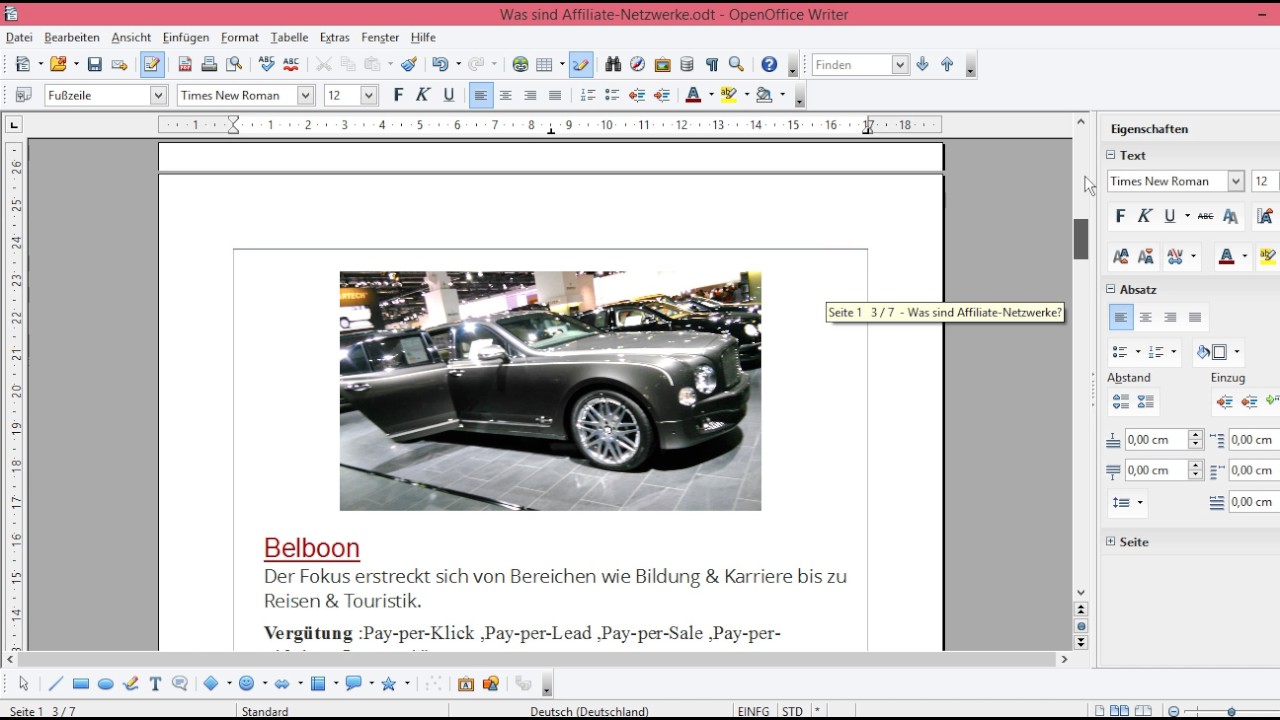Click the Insert Table grid icon
The image size is (1280, 720).
(x=544, y=64)
